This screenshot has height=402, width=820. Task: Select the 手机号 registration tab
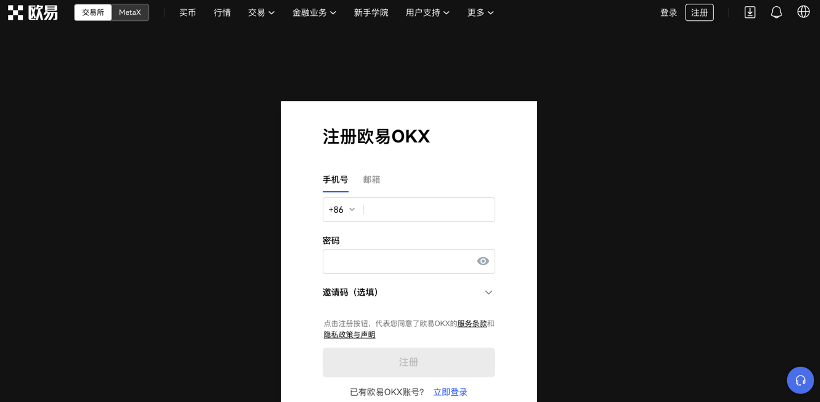tap(335, 180)
